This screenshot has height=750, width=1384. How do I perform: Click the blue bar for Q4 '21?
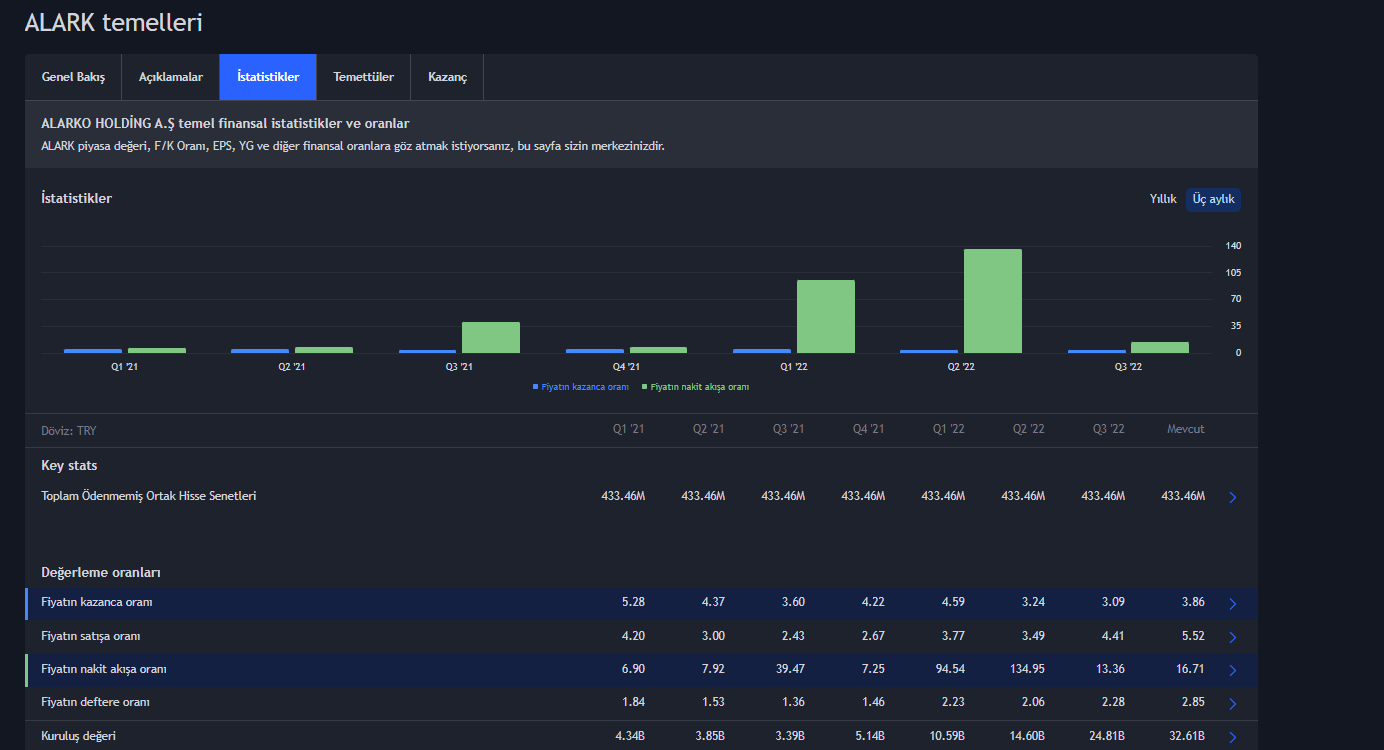click(595, 351)
